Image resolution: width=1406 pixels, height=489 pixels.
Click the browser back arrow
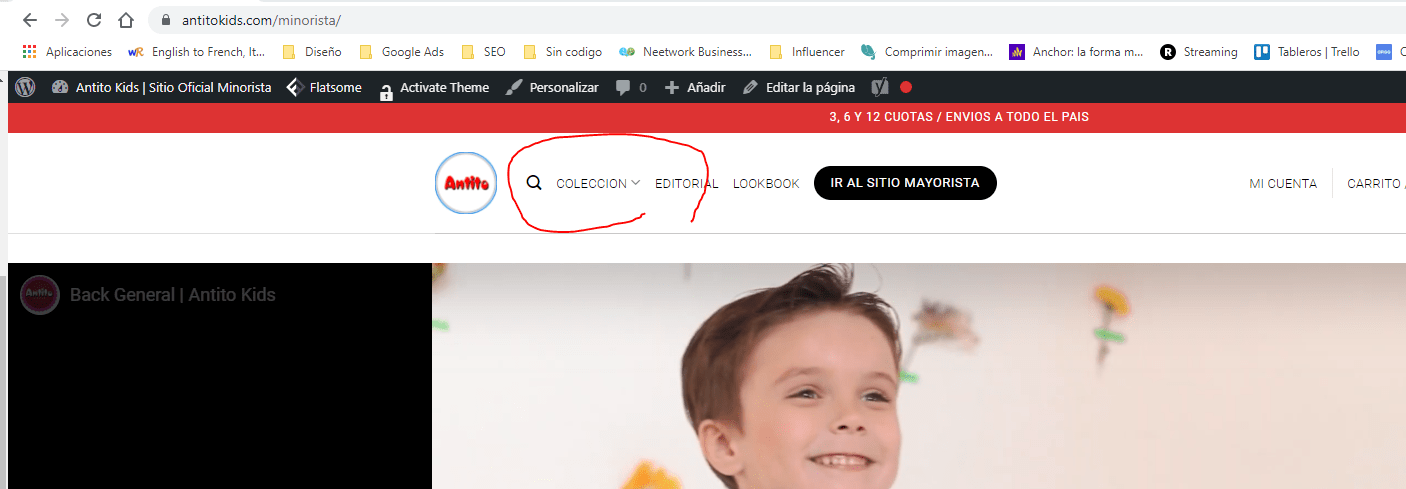pos(30,20)
